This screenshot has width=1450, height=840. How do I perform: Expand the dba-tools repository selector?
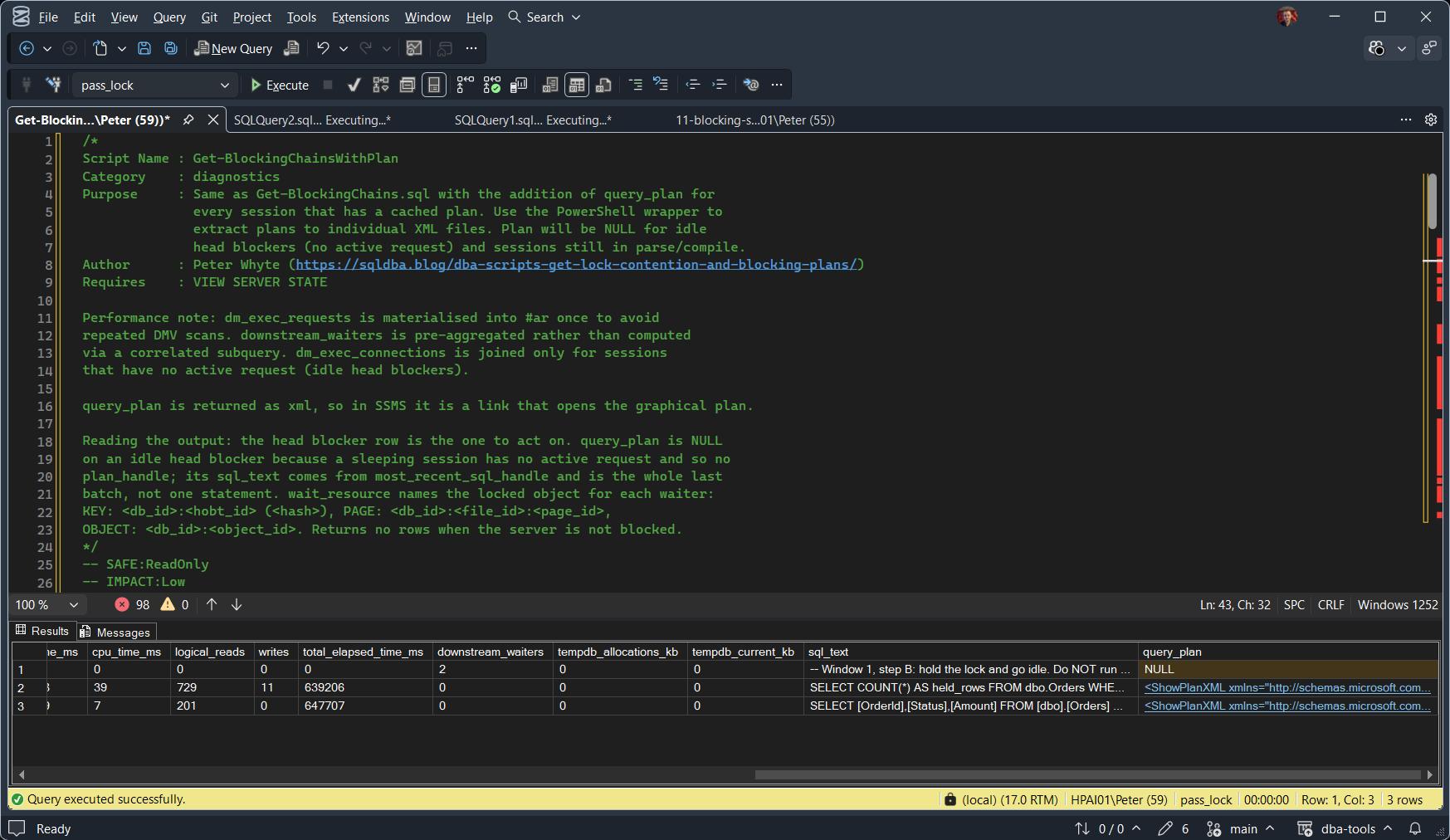click(1345, 828)
